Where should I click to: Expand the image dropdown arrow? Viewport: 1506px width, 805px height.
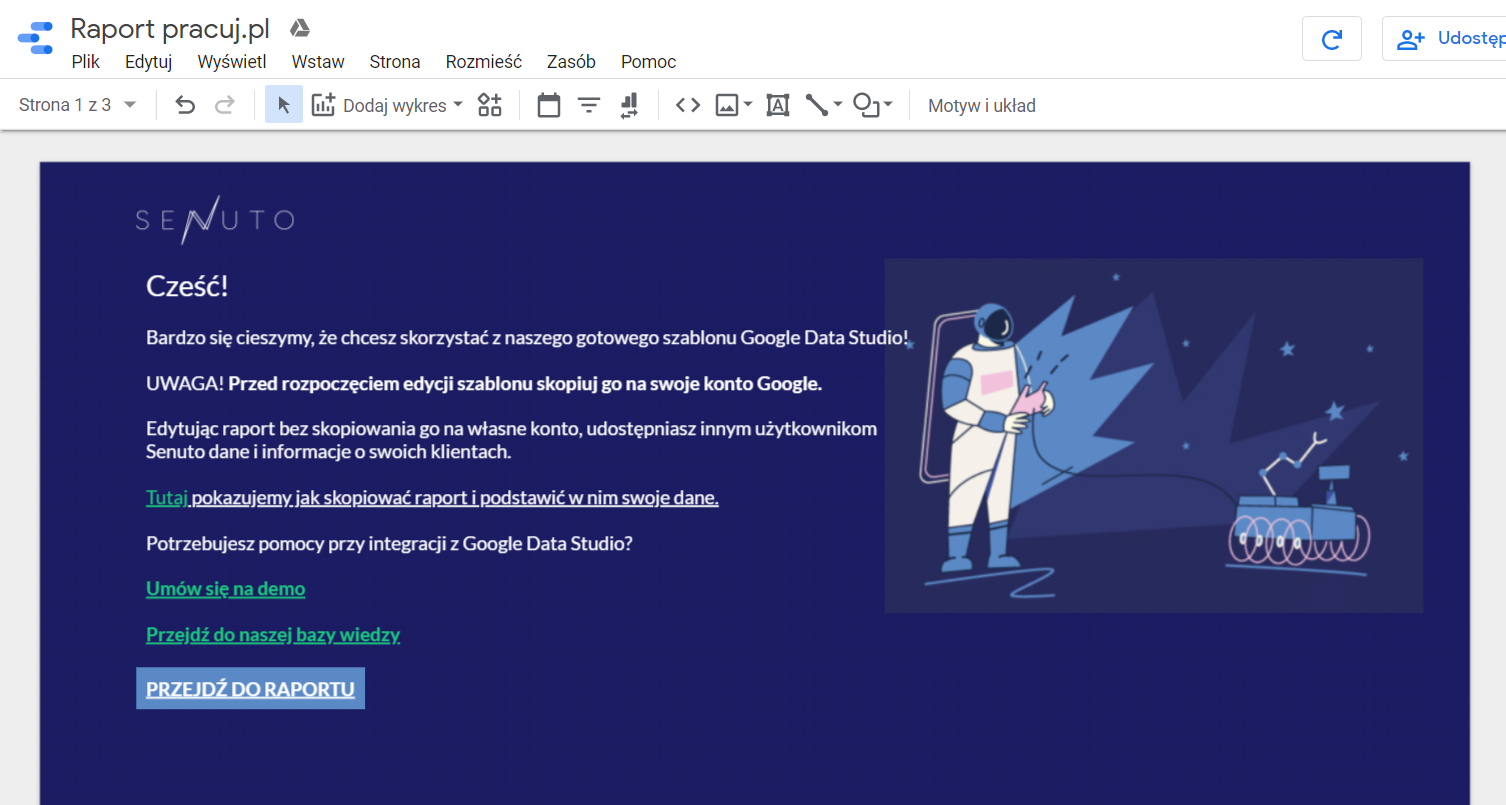[x=748, y=105]
